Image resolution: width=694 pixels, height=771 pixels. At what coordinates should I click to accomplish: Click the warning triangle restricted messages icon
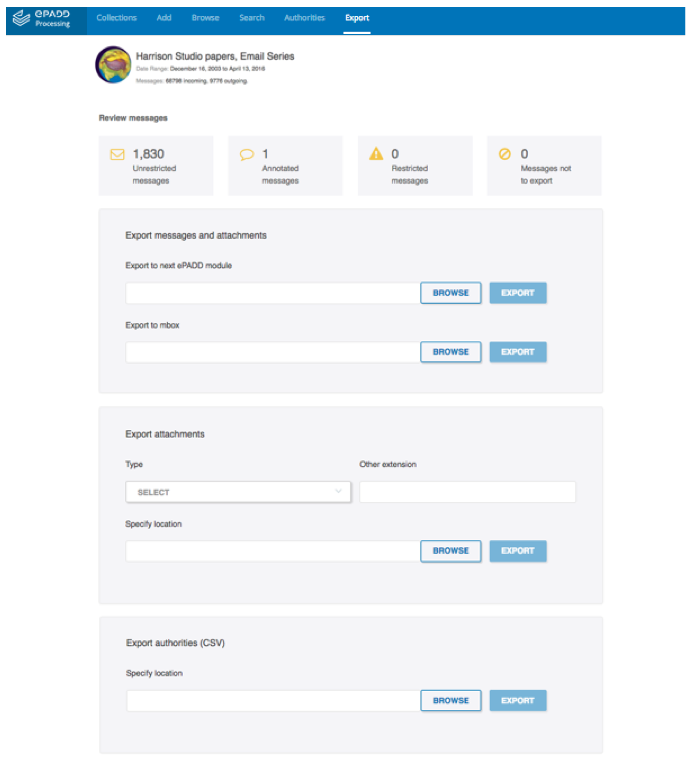(x=376, y=154)
